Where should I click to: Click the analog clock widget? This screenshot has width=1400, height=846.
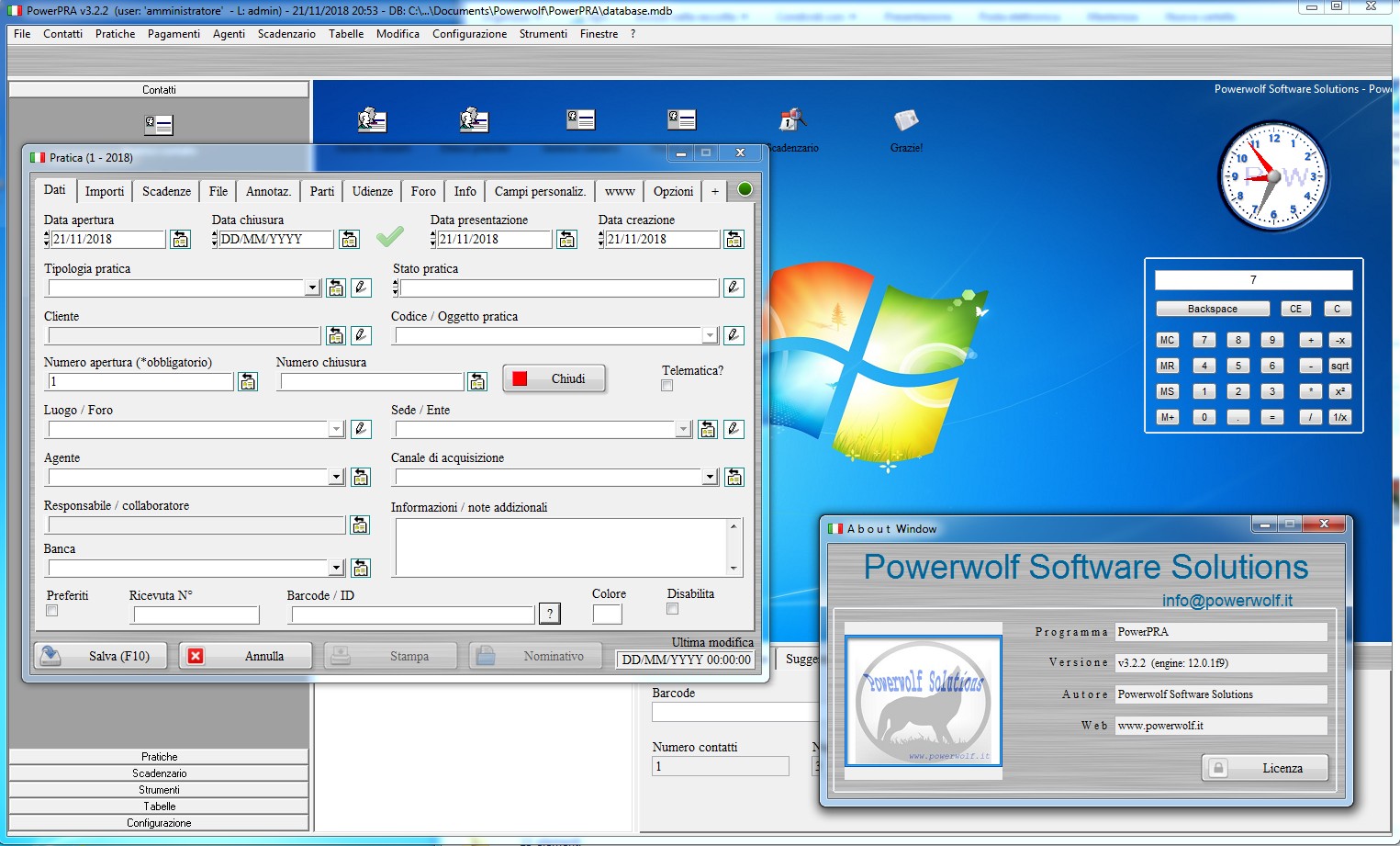[1272, 176]
